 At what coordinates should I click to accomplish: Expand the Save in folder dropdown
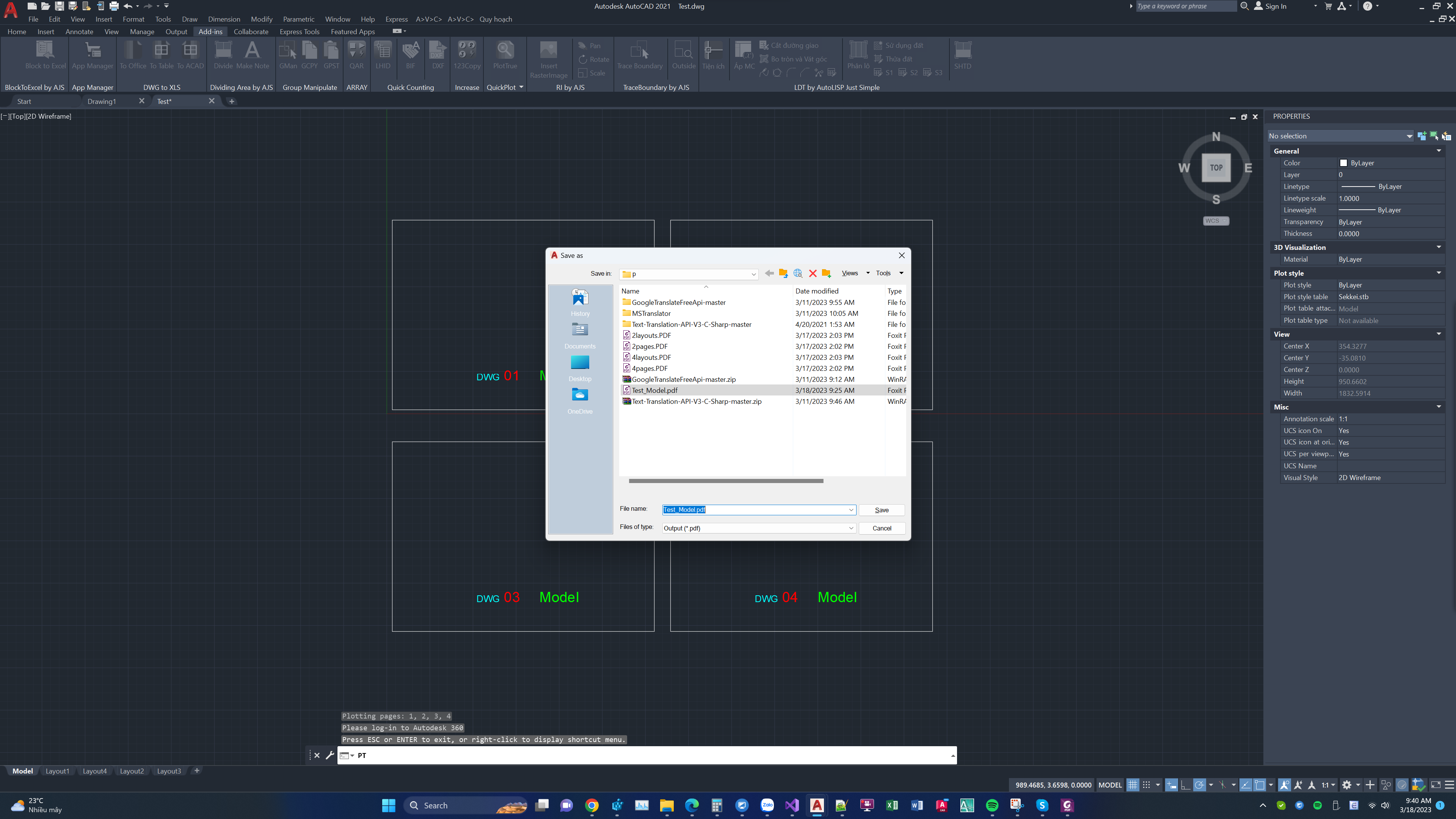tap(753, 274)
